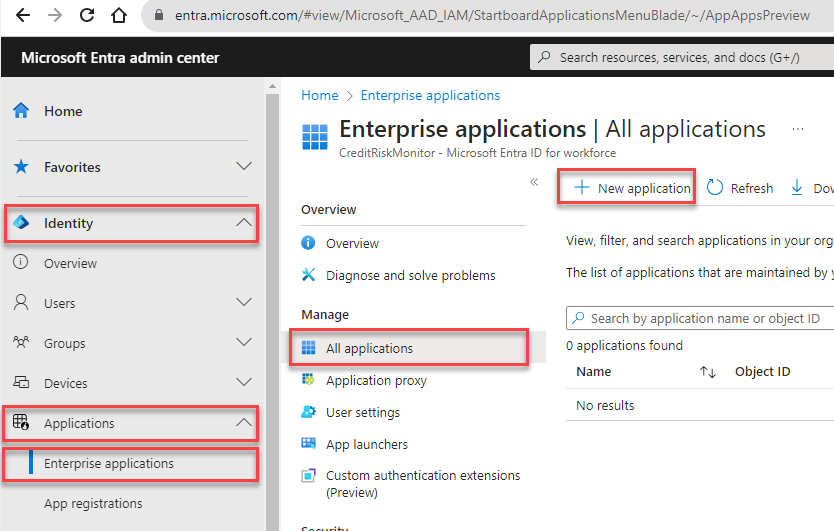
Task: Click the Custom authentication extensions icon
Action: click(x=308, y=475)
